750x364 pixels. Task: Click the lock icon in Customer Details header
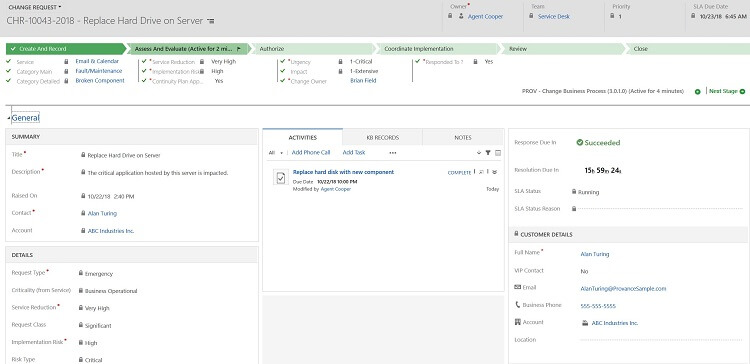(516, 234)
